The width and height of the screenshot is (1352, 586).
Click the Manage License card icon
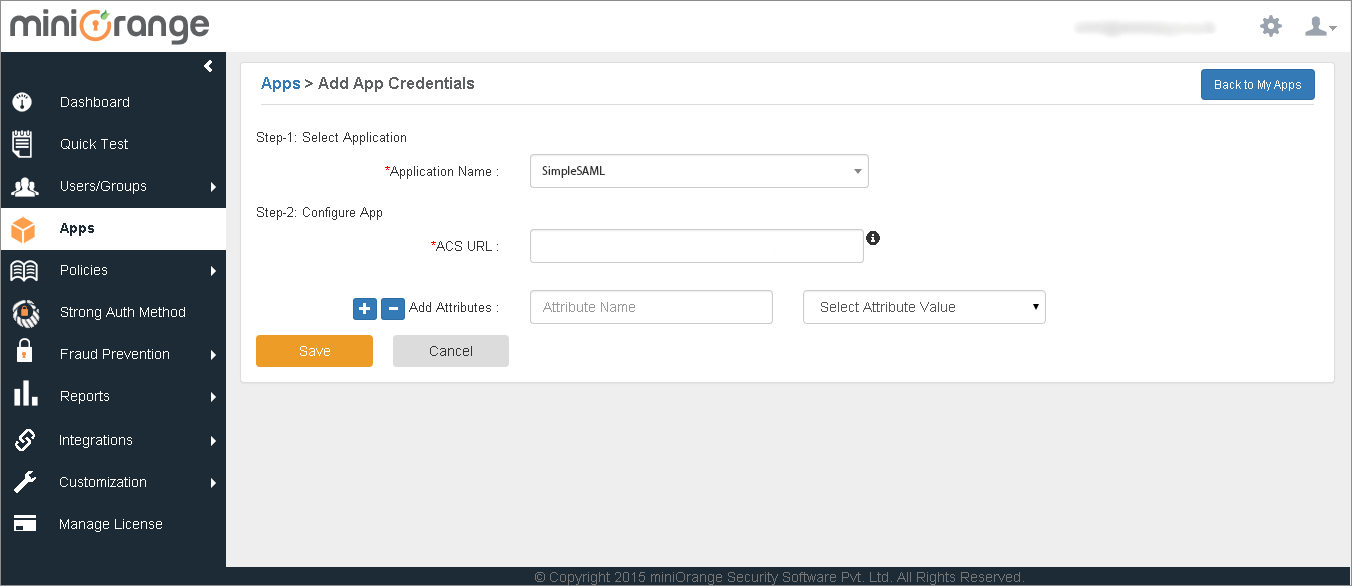(24, 524)
